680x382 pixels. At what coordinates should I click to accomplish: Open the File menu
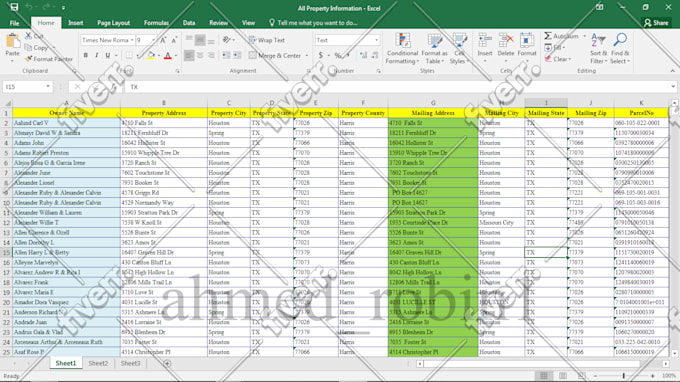click(14, 23)
